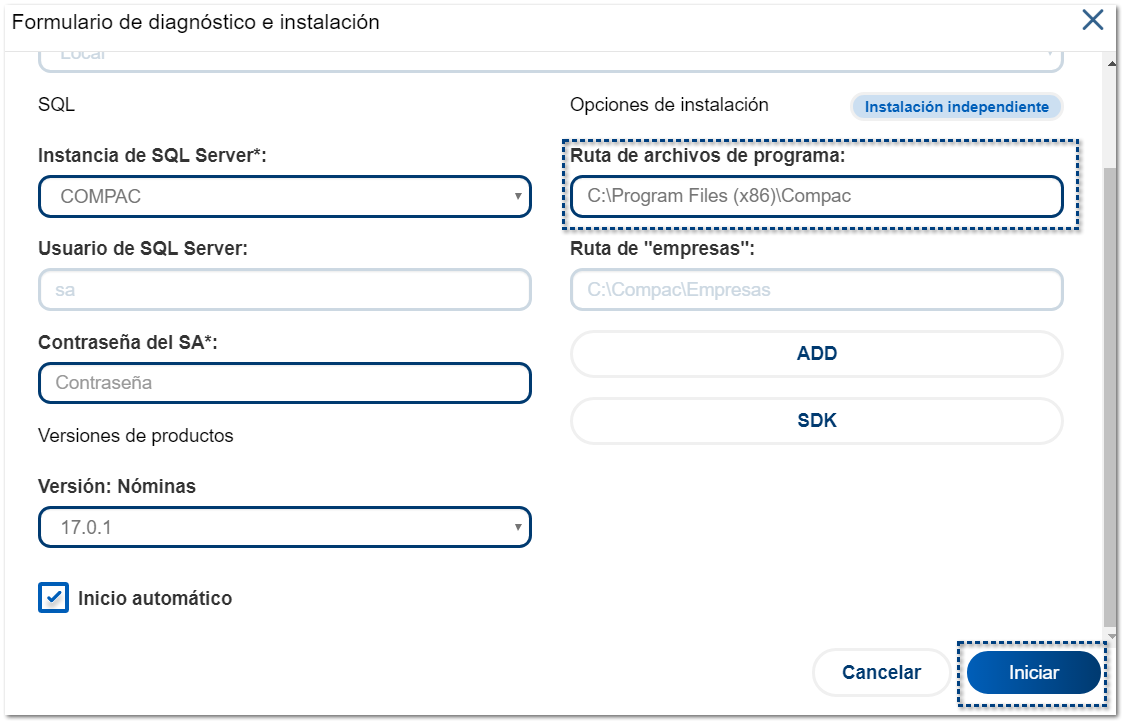Click the Inicio automático label text

pos(154,599)
